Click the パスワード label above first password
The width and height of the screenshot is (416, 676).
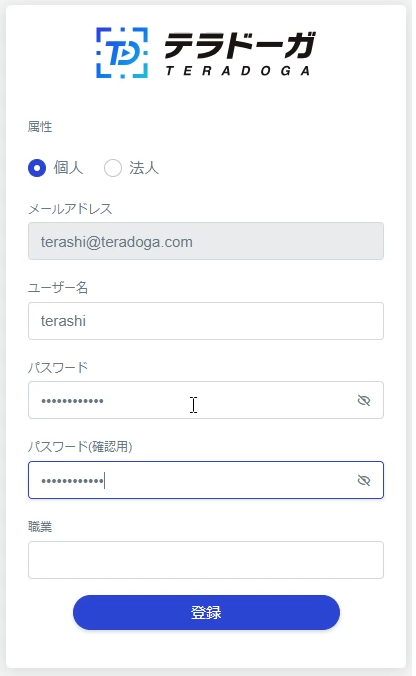click(58, 367)
